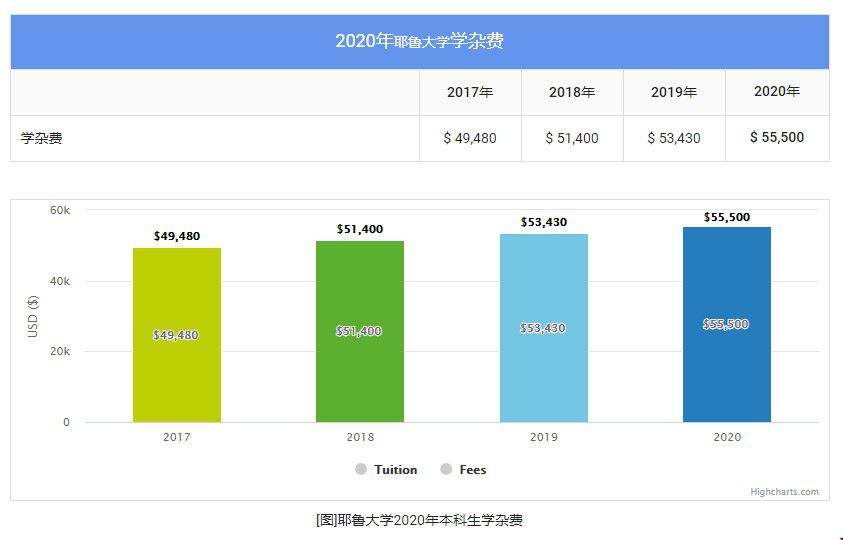
Task: Toggle the Fees legend item
Action: 463,470
